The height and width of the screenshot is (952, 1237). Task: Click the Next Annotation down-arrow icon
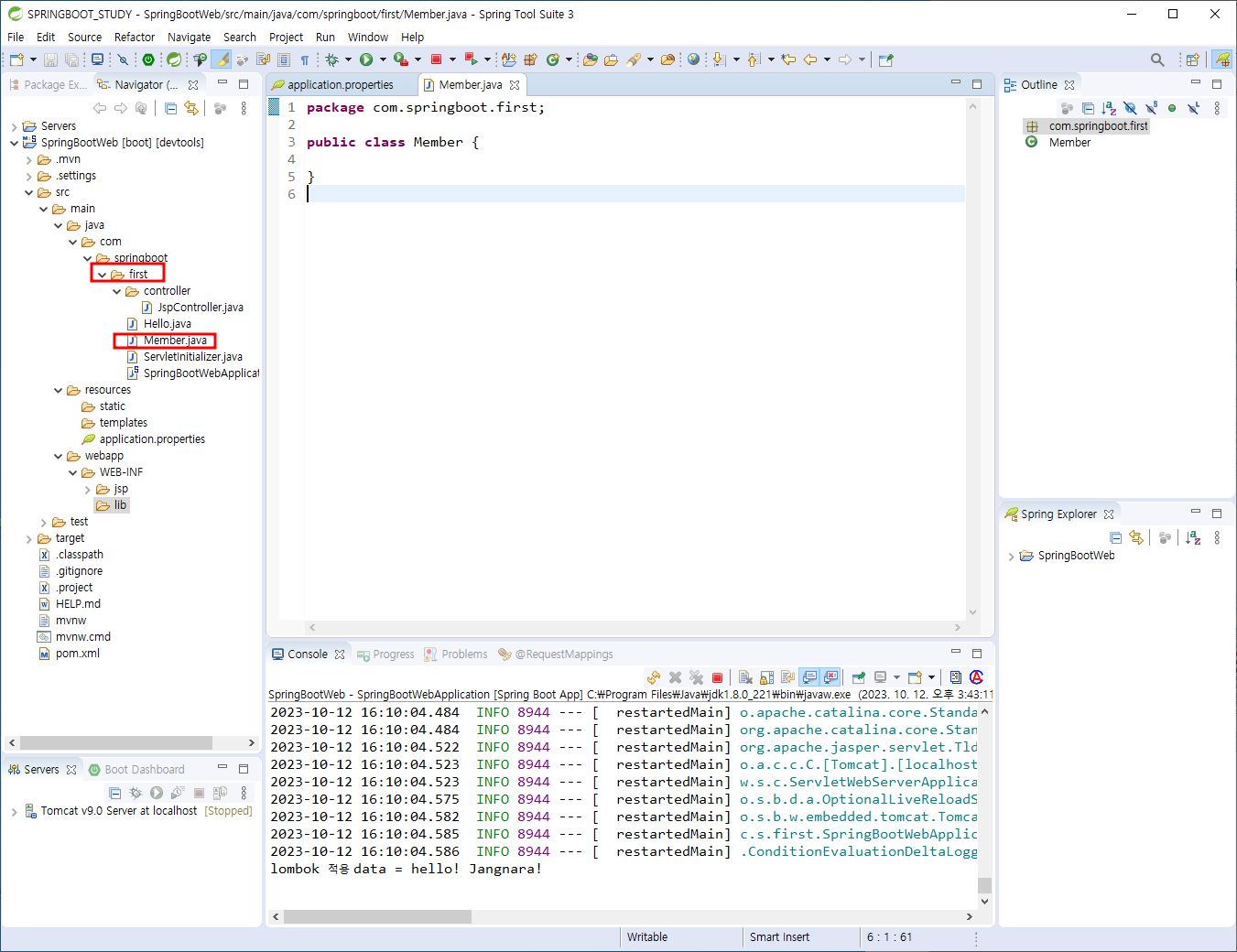click(719, 59)
